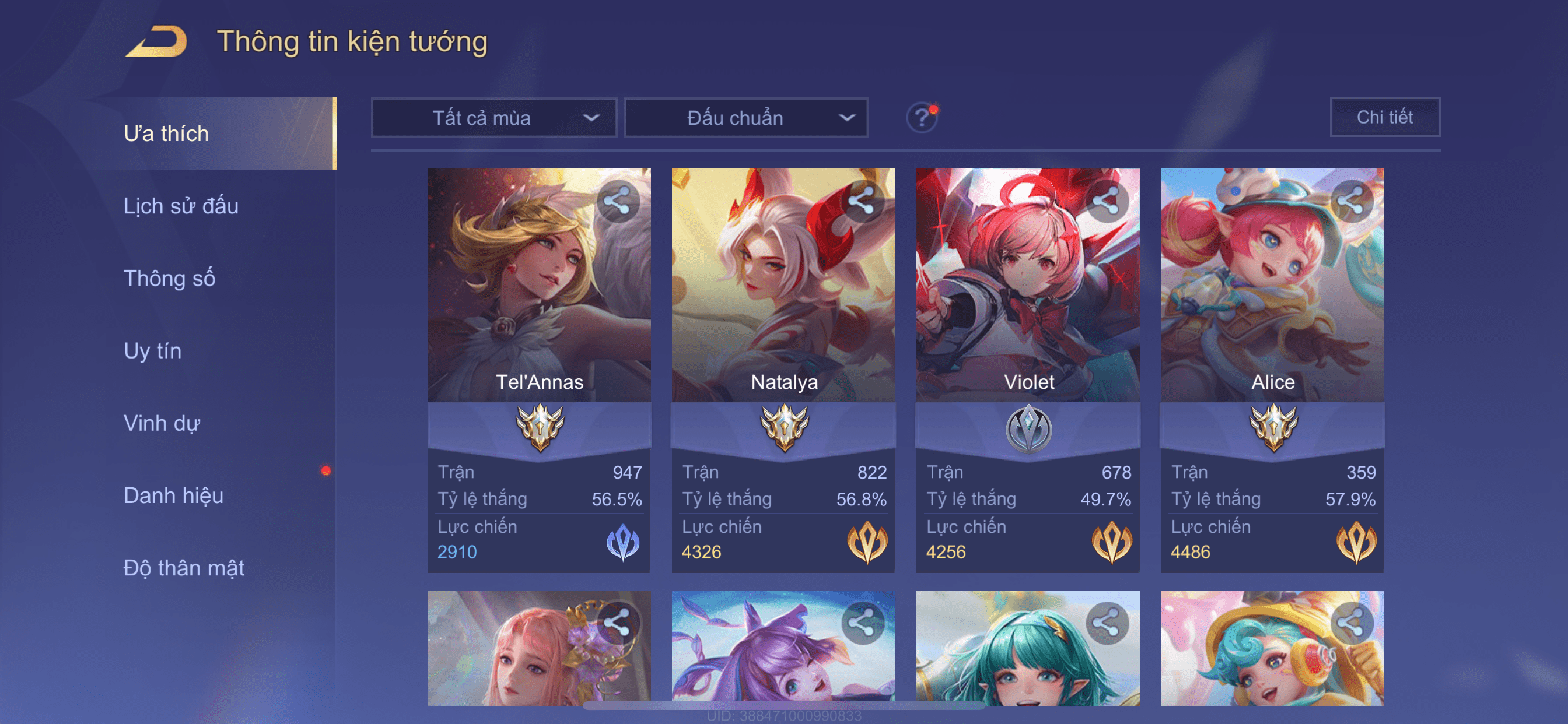
Task: Share the Tel'Annas hero card
Action: pyautogui.click(x=617, y=201)
